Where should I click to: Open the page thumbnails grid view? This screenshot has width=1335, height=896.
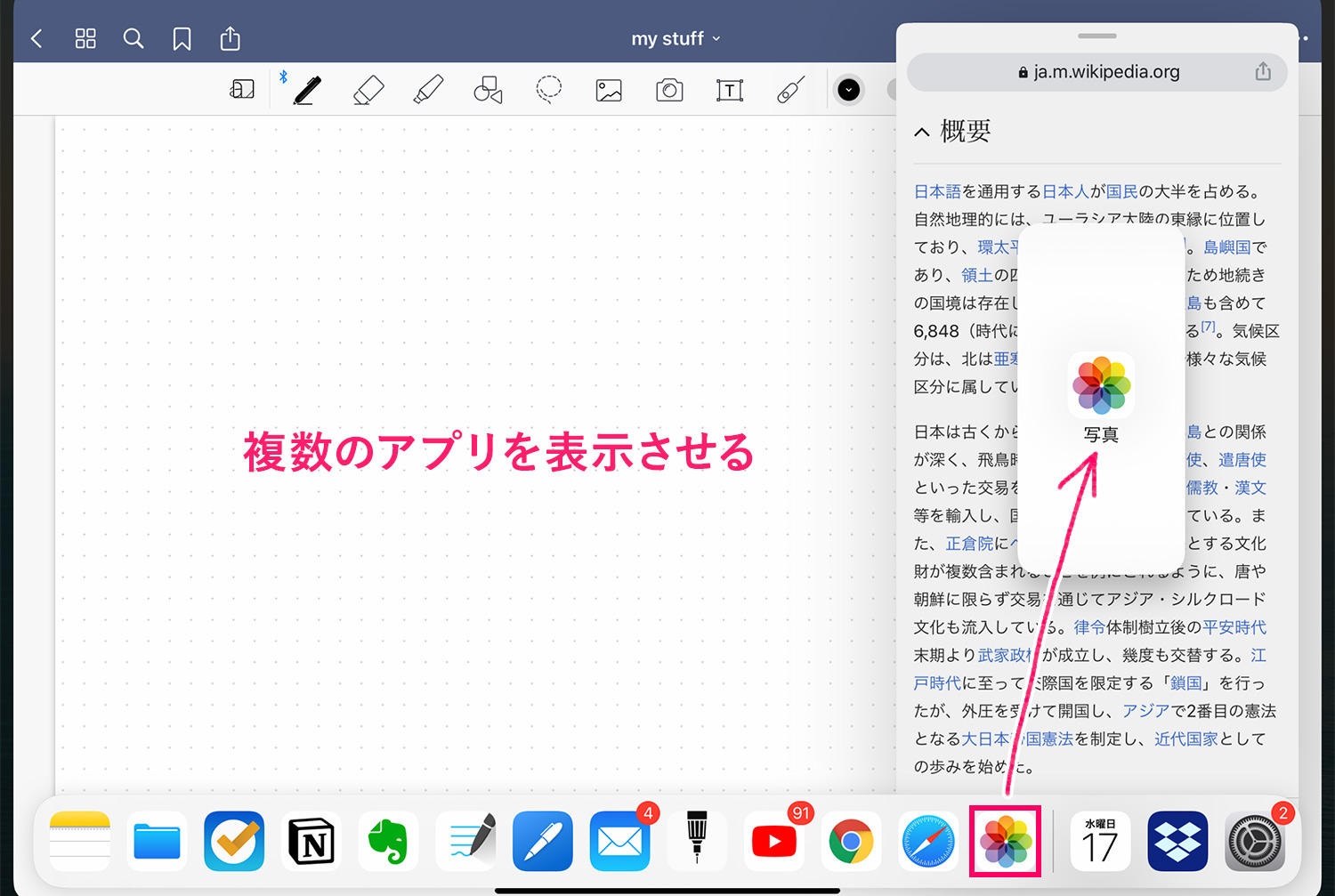coord(85,38)
